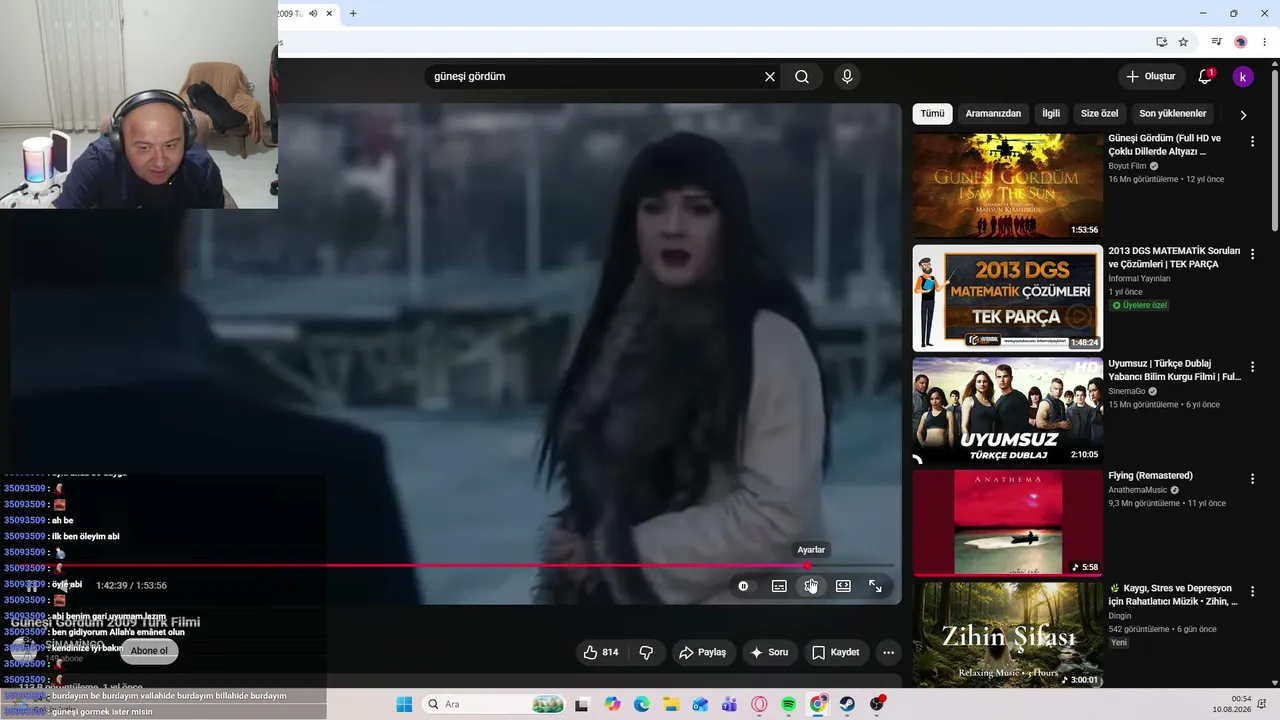Open File Explorer from the taskbar

point(671,704)
